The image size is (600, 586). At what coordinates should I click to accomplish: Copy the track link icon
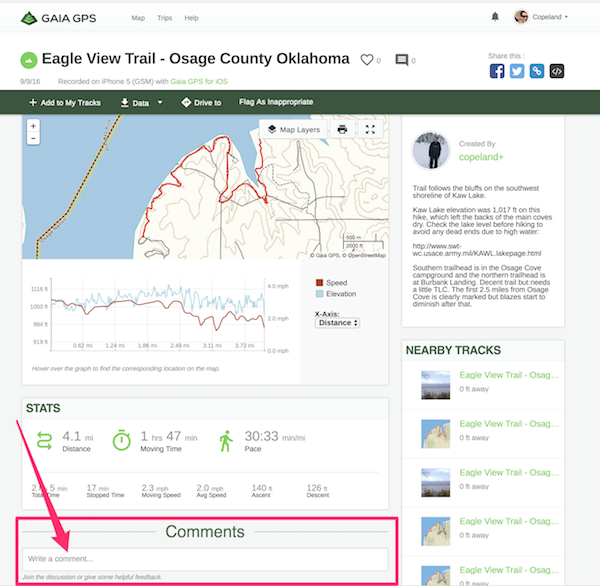(537, 71)
